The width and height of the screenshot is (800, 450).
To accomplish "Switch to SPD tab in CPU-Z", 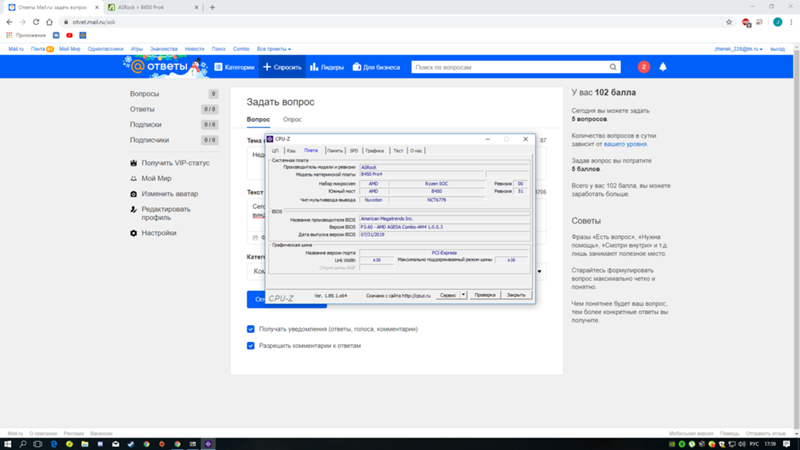I will coord(354,151).
